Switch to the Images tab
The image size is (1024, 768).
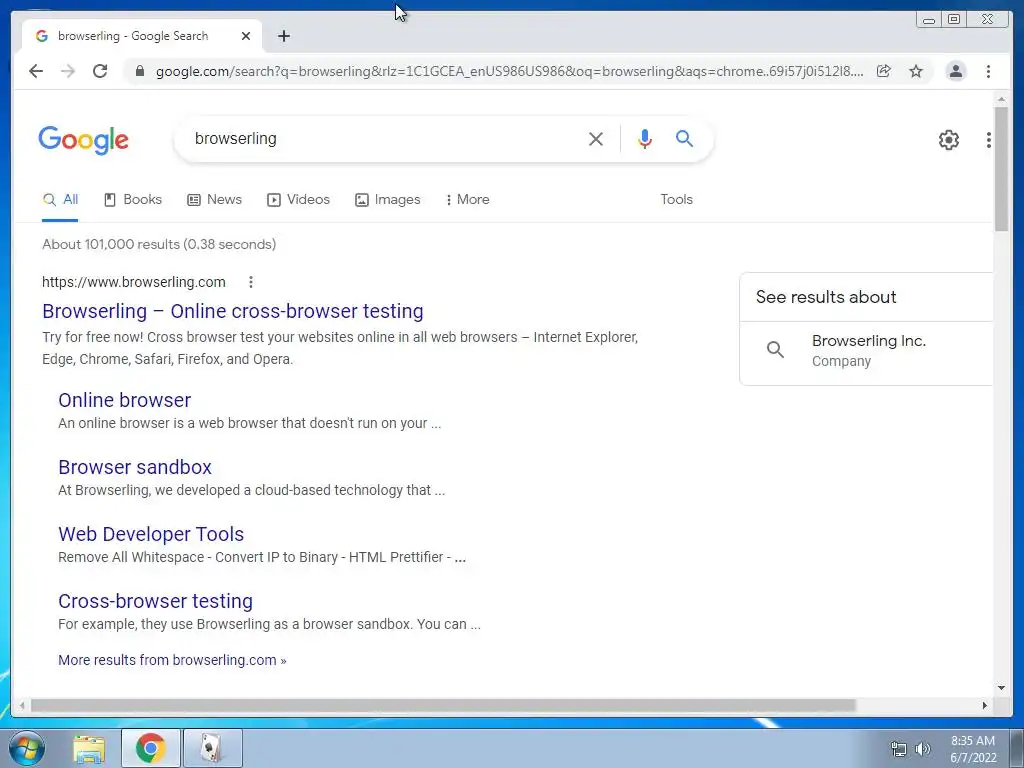[387, 200]
